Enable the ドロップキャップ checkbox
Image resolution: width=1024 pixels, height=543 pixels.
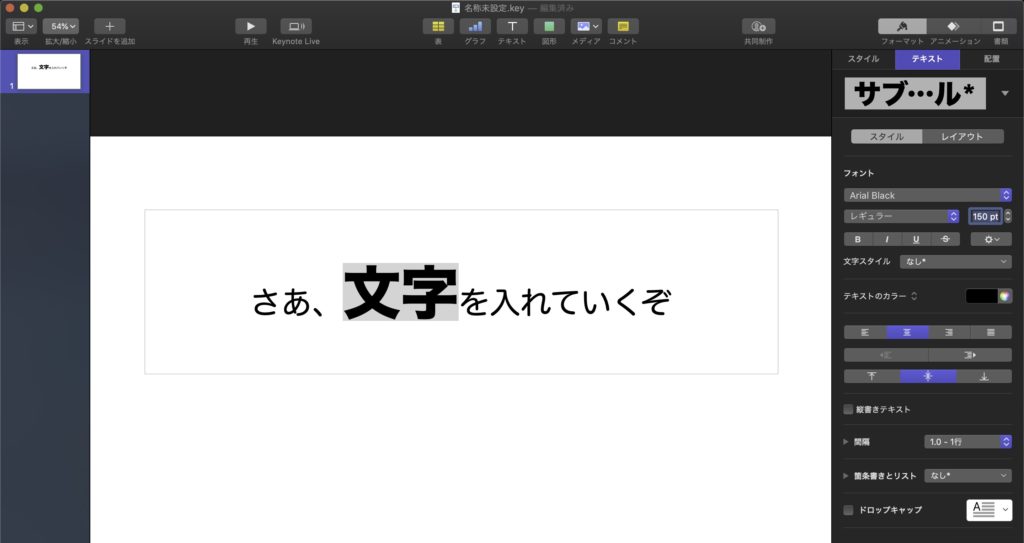848,510
